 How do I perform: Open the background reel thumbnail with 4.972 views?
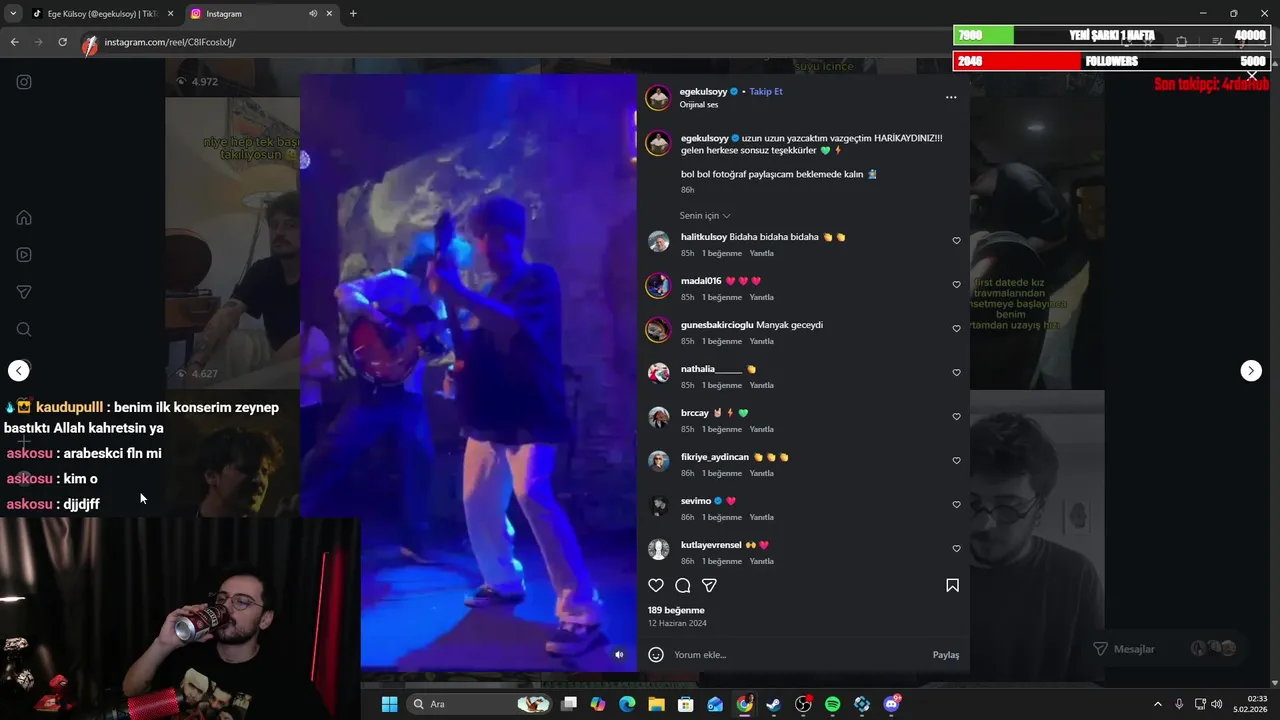click(x=232, y=82)
